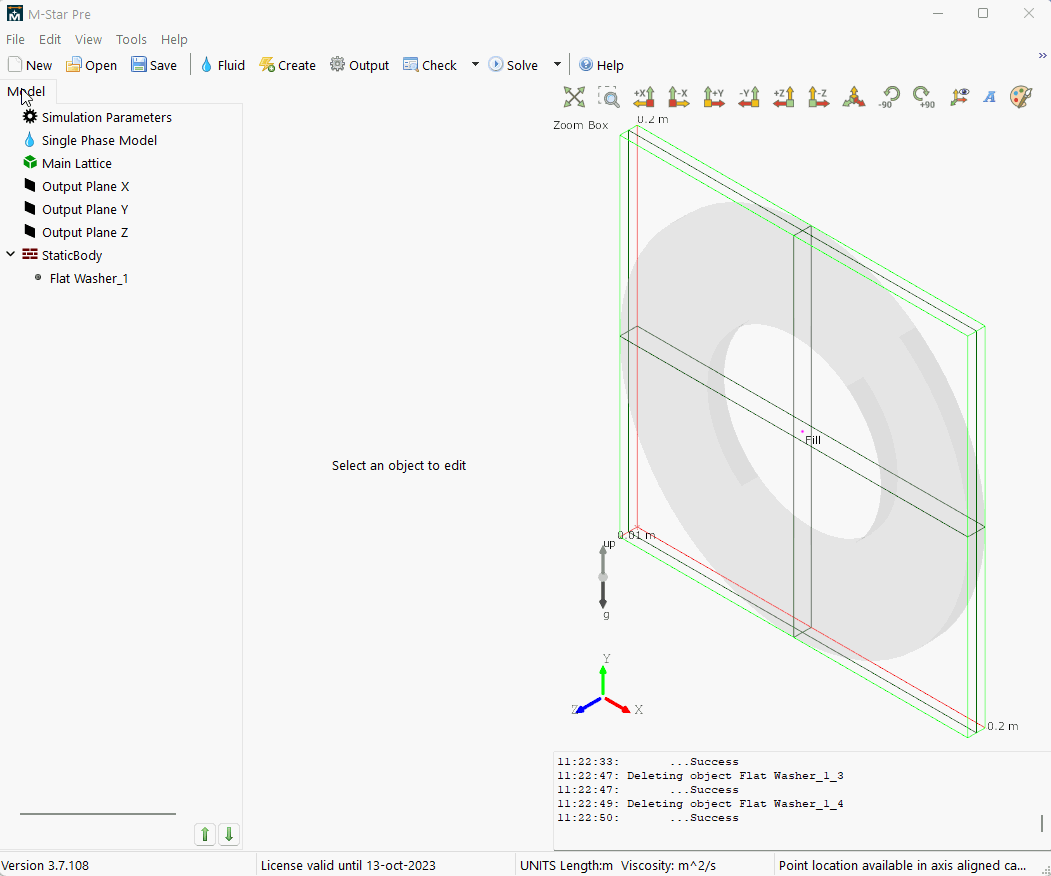Open the Create tool
The height and width of the screenshot is (876, 1051).
click(x=287, y=64)
